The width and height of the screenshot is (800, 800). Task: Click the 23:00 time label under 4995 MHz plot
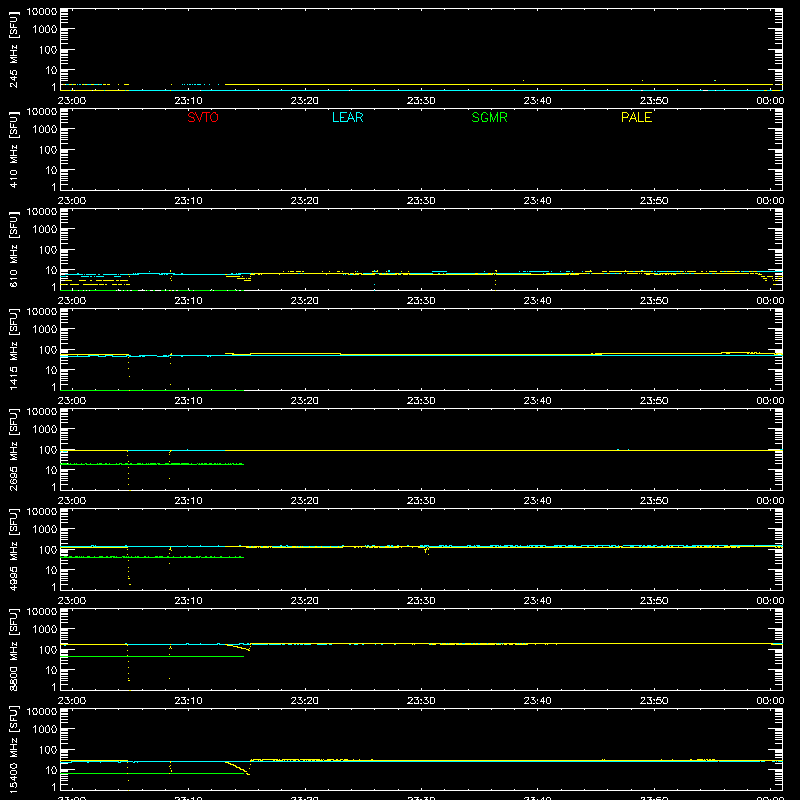point(72,601)
